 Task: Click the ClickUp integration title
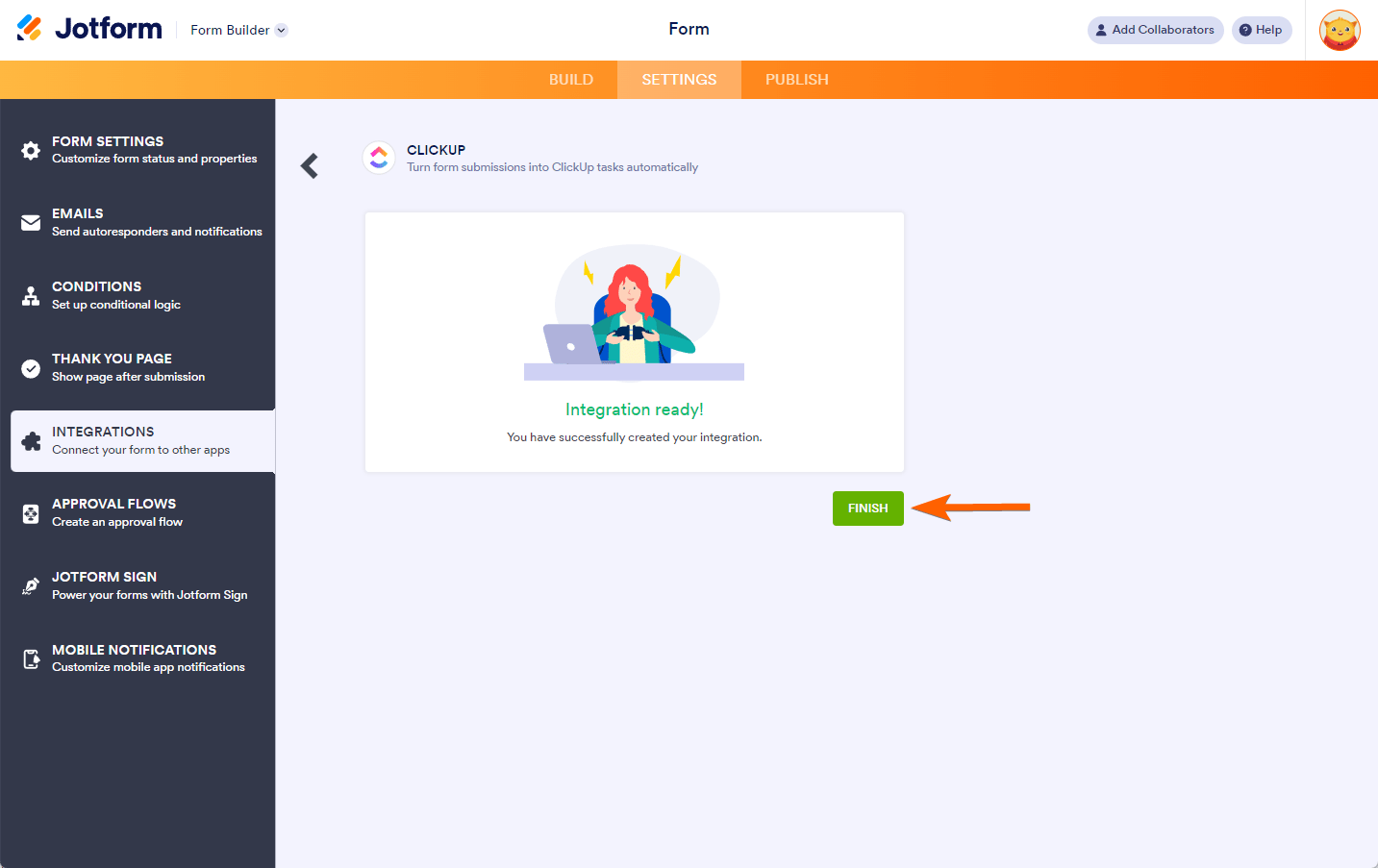click(x=436, y=150)
